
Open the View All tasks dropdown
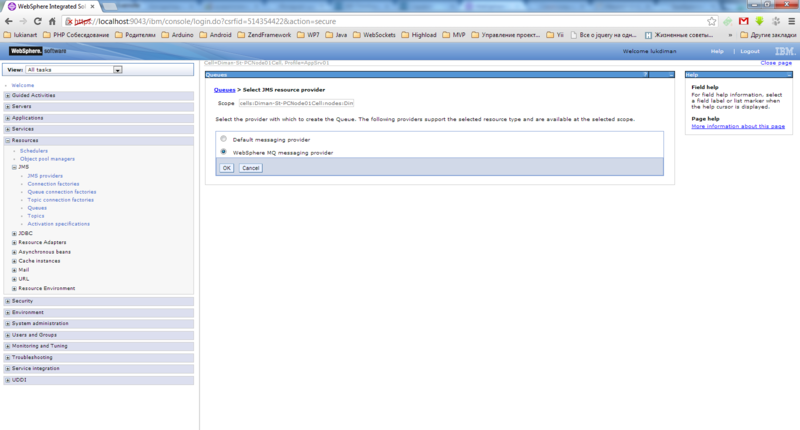tap(74, 70)
